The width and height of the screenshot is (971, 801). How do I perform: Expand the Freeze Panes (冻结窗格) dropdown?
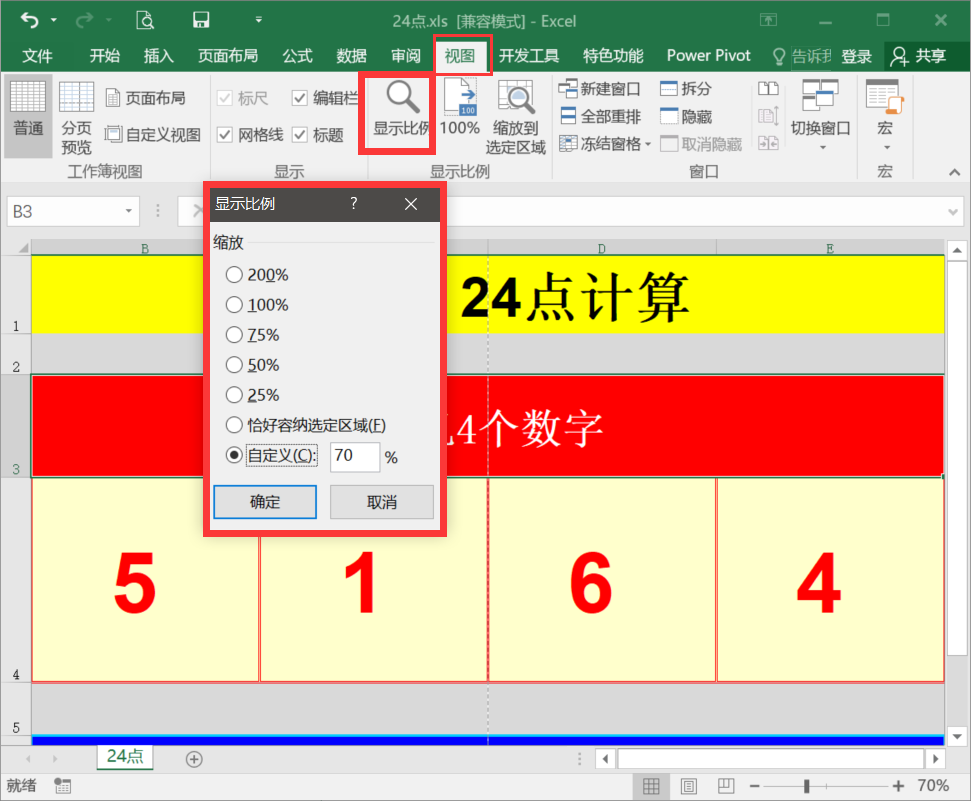click(x=648, y=144)
